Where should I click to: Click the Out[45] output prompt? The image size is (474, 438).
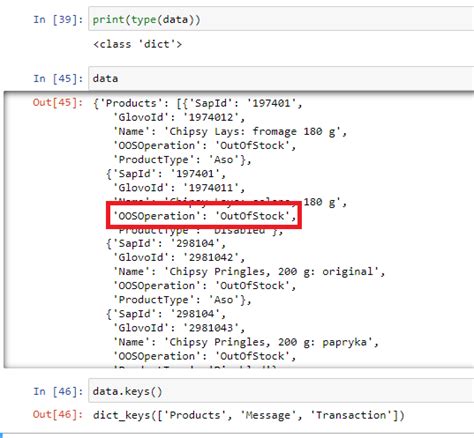tap(57, 102)
